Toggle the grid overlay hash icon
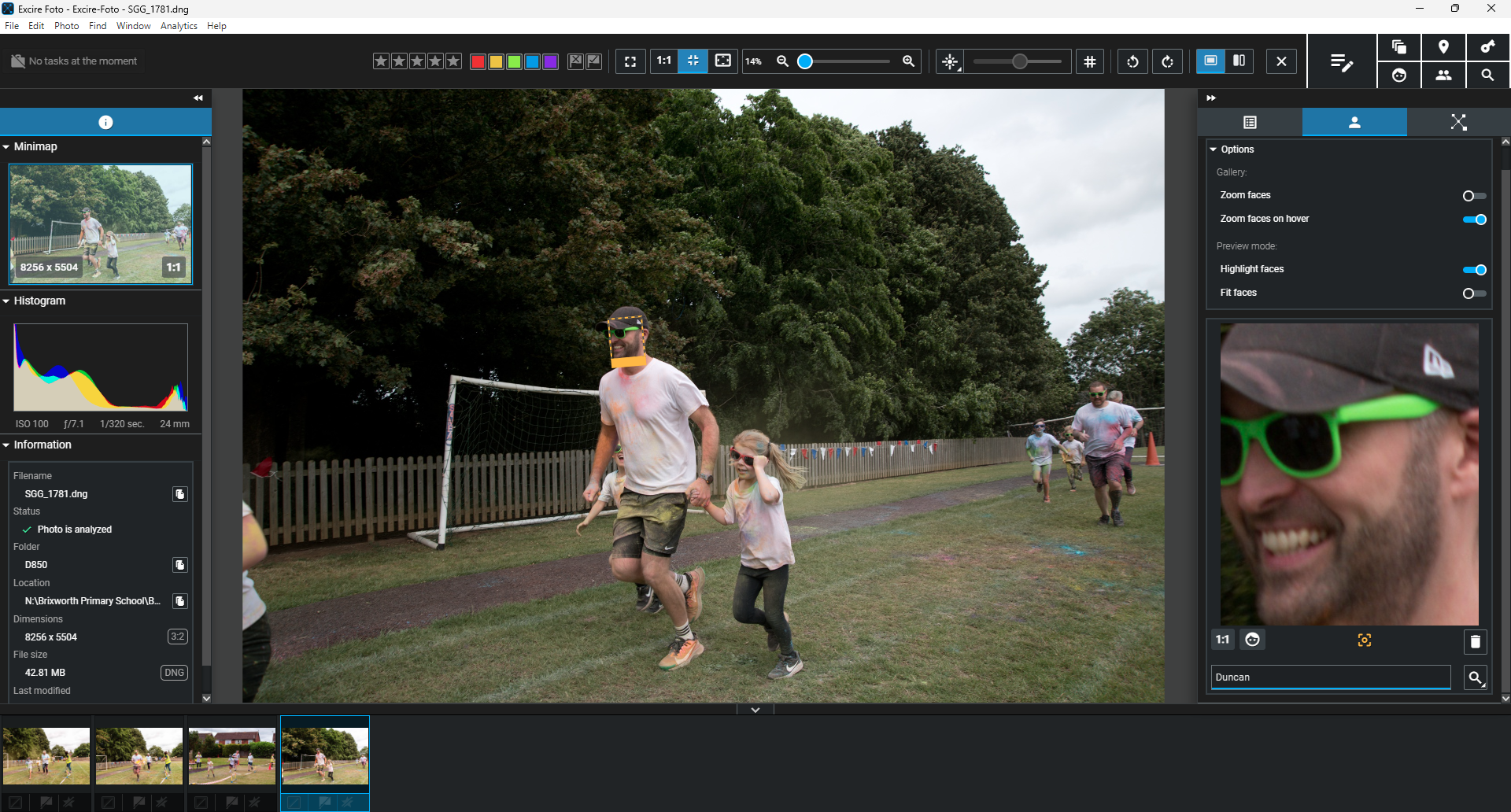The height and width of the screenshot is (812, 1511). click(x=1090, y=61)
